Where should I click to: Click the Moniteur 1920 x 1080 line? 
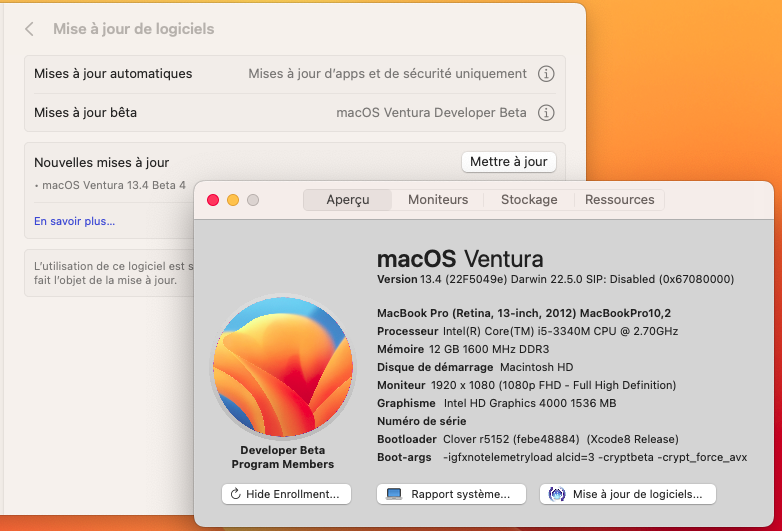point(526,385)
